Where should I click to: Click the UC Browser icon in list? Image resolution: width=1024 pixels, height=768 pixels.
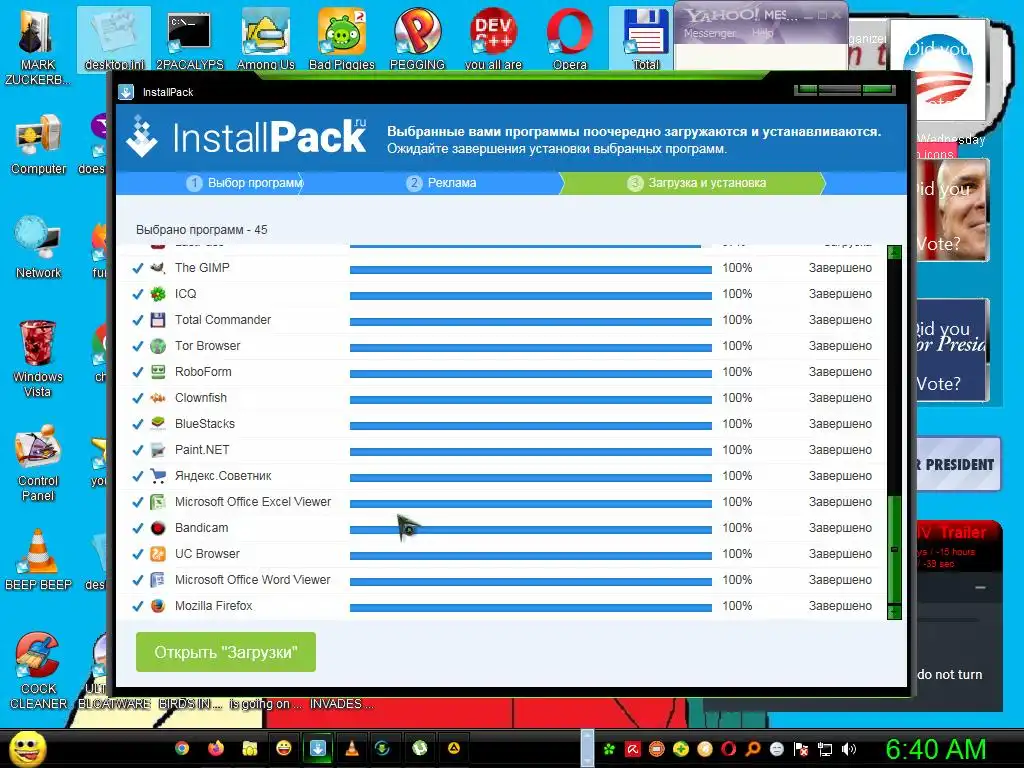tap(157, 554)
